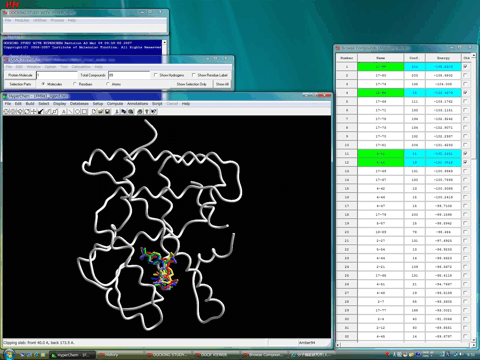Click the Open file toolbar icon

(101, 112)
